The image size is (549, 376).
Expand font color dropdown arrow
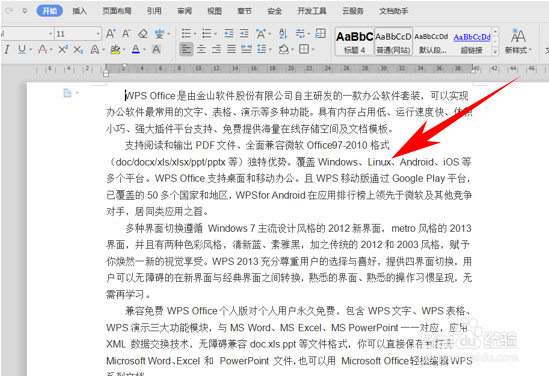[x=145, y=50]
